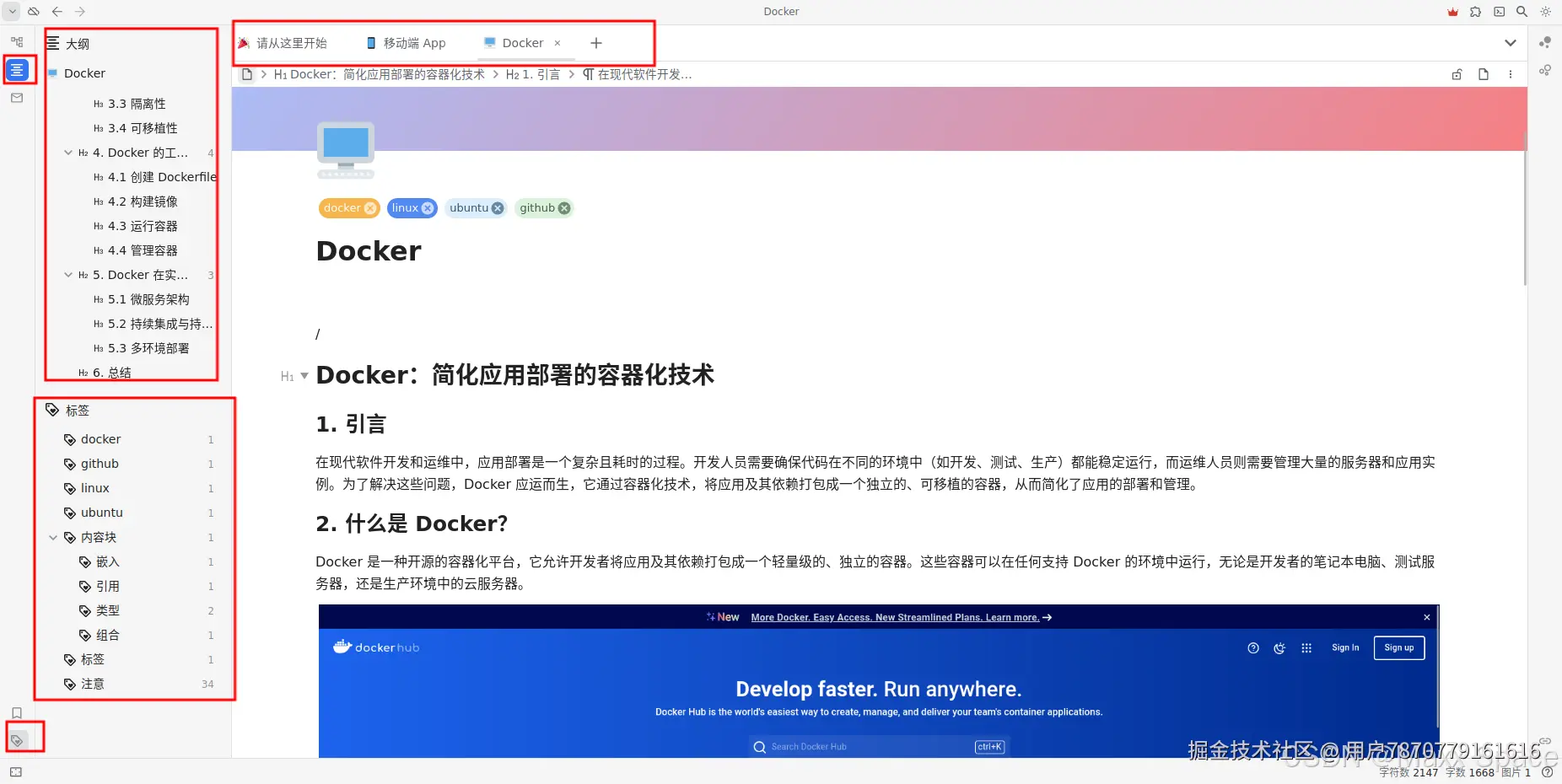Open the inbox envelope icon
Screen dimensions: 1562x784
tap(17, 98)
